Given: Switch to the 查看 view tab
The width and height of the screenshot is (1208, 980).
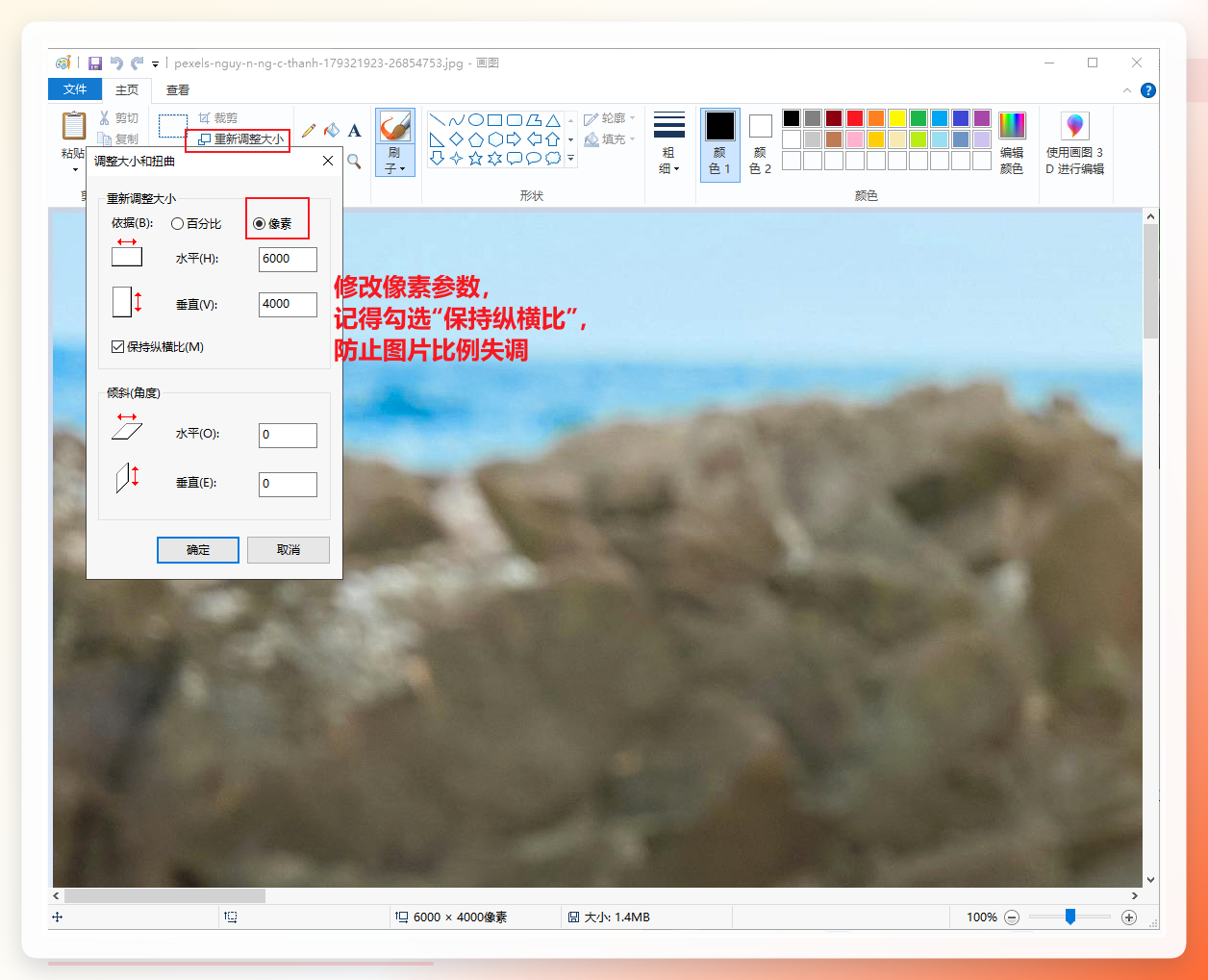Looking at the screenshot, I should click(x=178, y=89).
